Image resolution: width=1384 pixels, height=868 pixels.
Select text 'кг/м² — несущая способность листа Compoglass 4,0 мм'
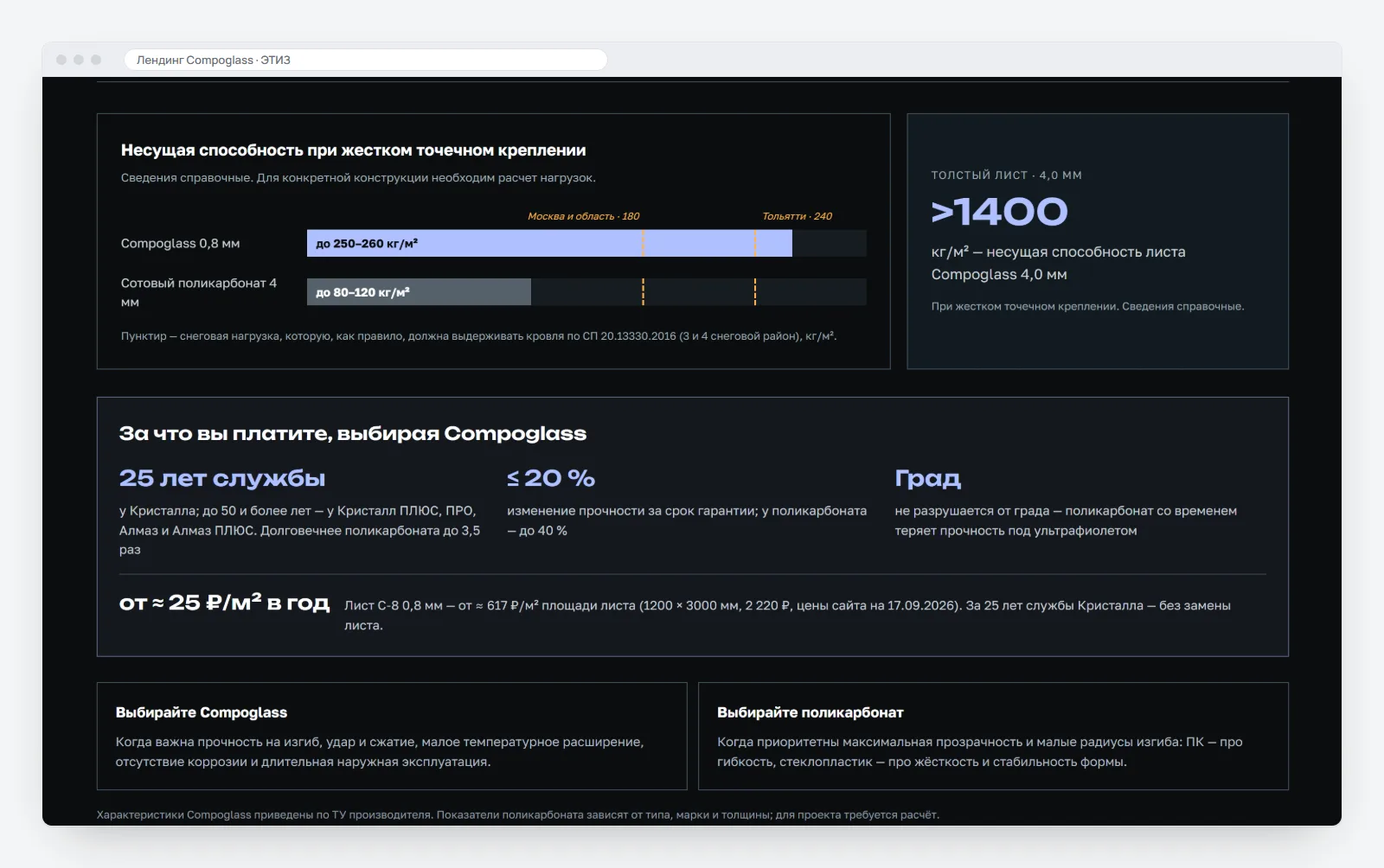1059,264
